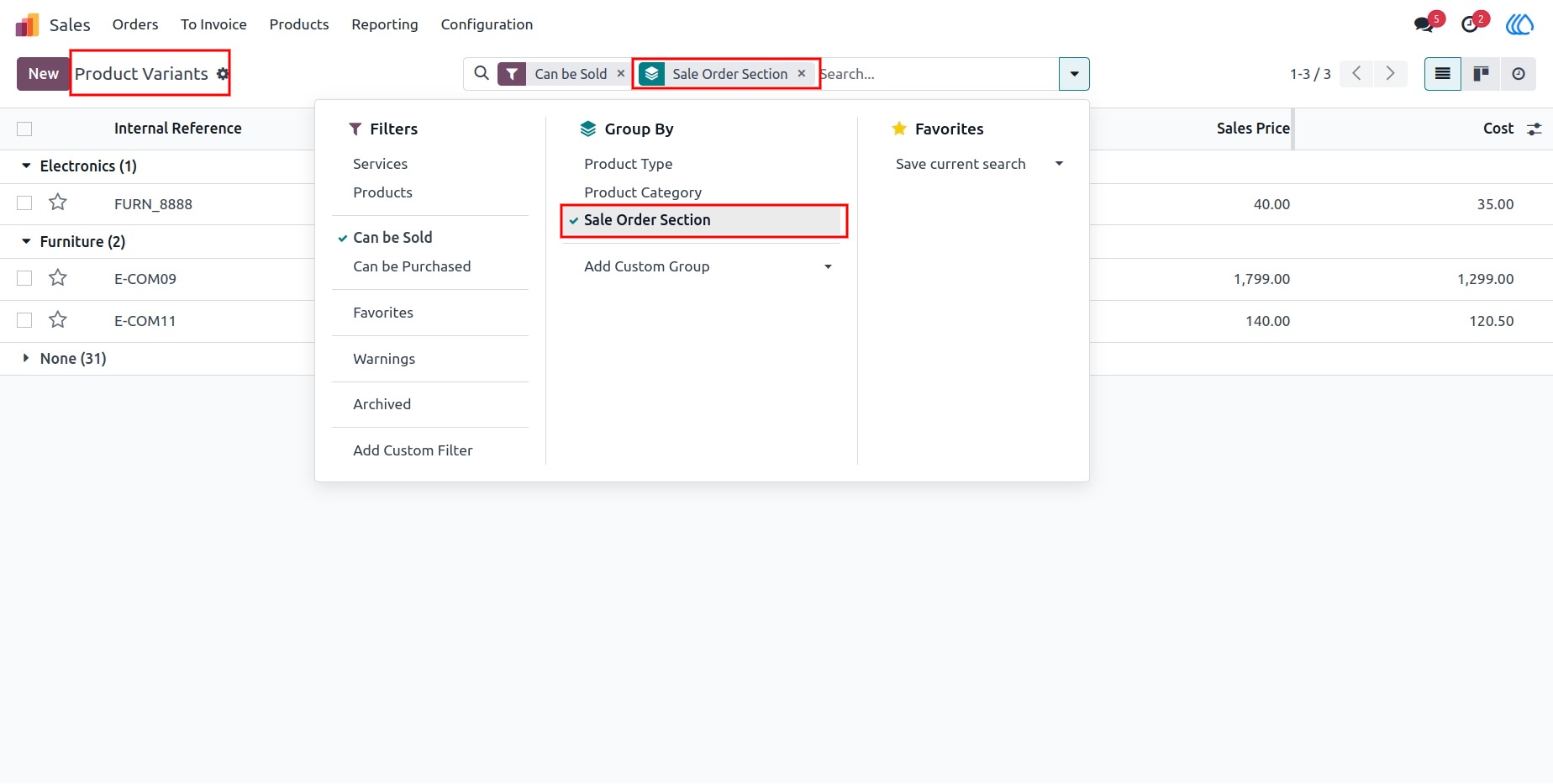
Task: Open the discuss messages icon
Action: [x=1424, y=24]
